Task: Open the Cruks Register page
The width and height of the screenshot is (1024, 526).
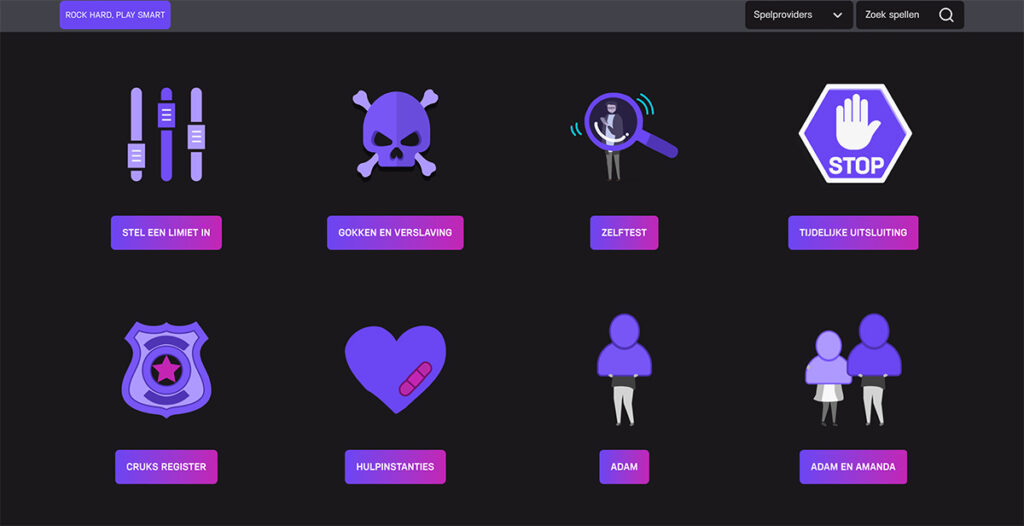Action: (x=166, y=467)
